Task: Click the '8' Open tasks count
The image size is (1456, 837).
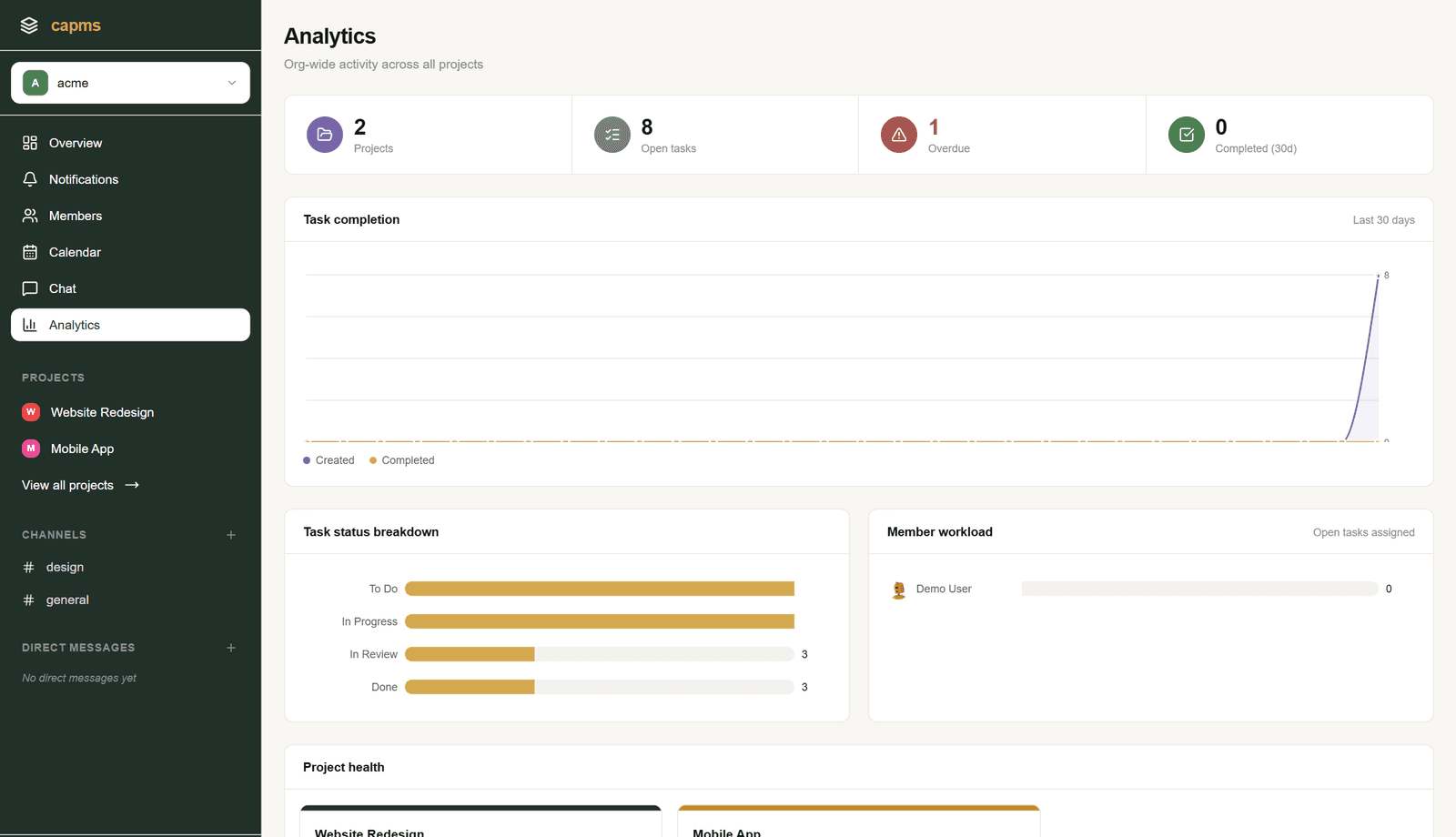Action: coord(647,126)
